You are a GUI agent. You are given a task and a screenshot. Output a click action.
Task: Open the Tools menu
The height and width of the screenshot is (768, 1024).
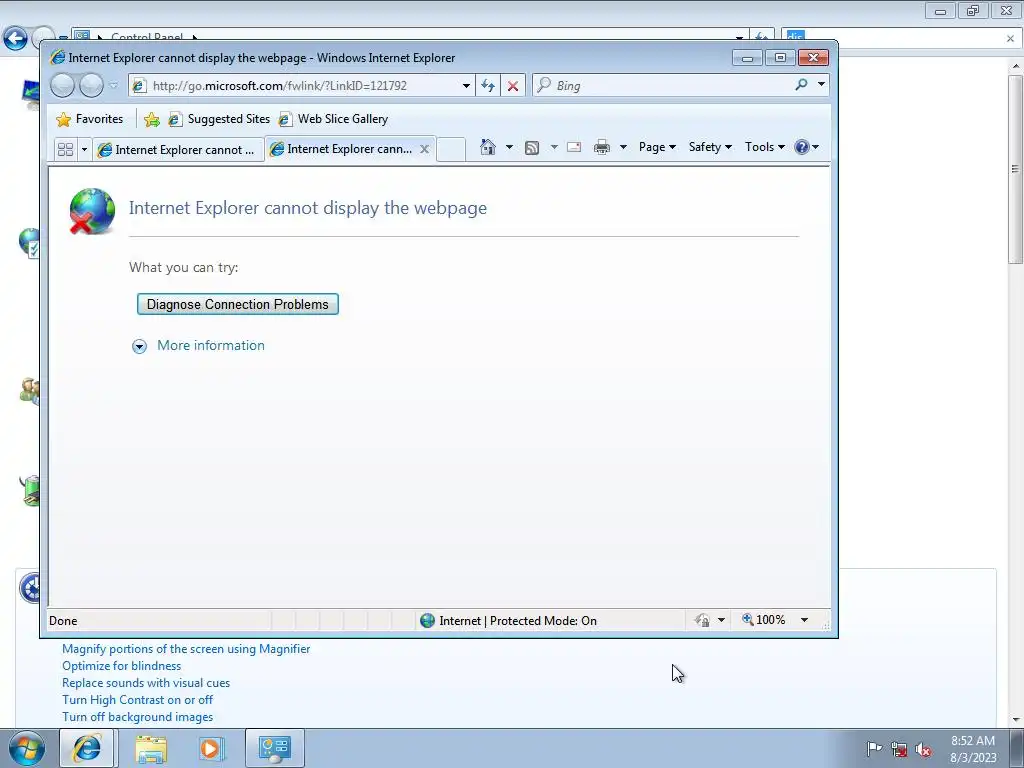pyautogui.click(x=765, y=147)
